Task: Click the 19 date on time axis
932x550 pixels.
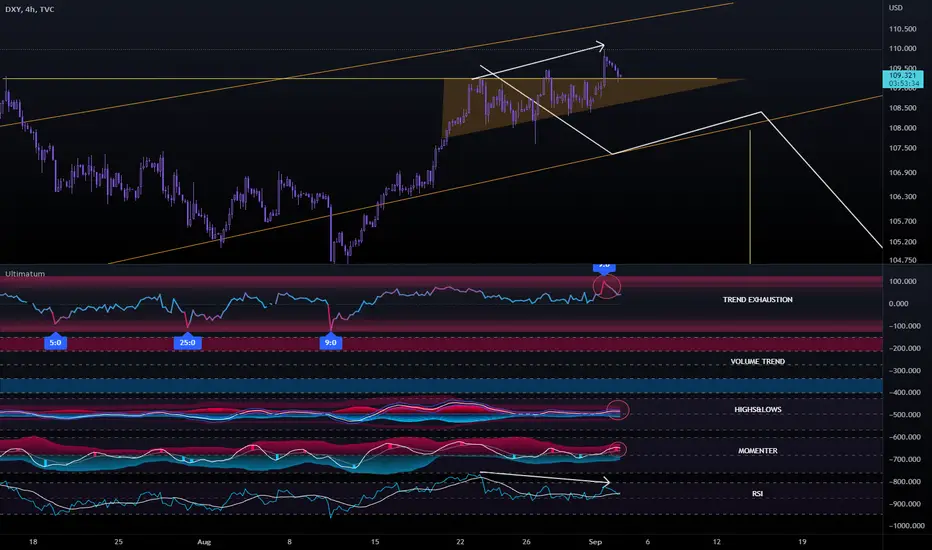Action: tap(802, 542)
